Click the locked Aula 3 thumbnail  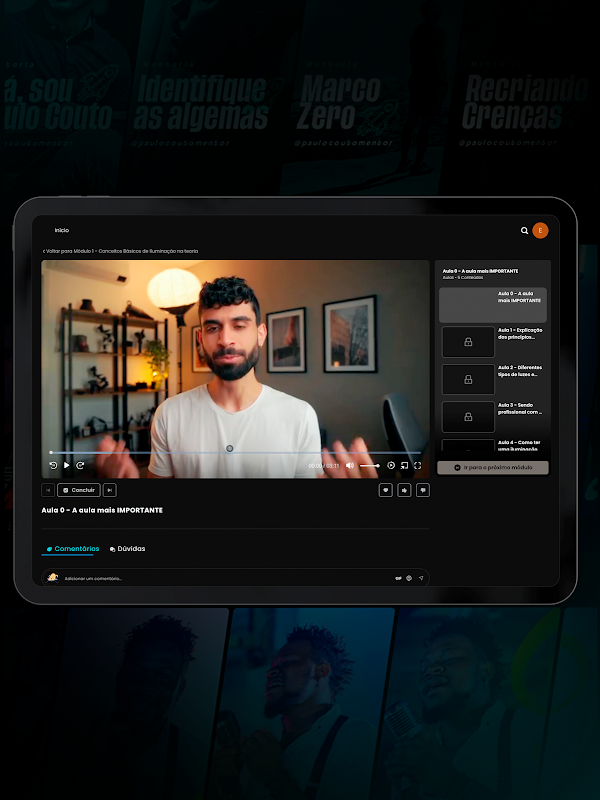[468, 417]
